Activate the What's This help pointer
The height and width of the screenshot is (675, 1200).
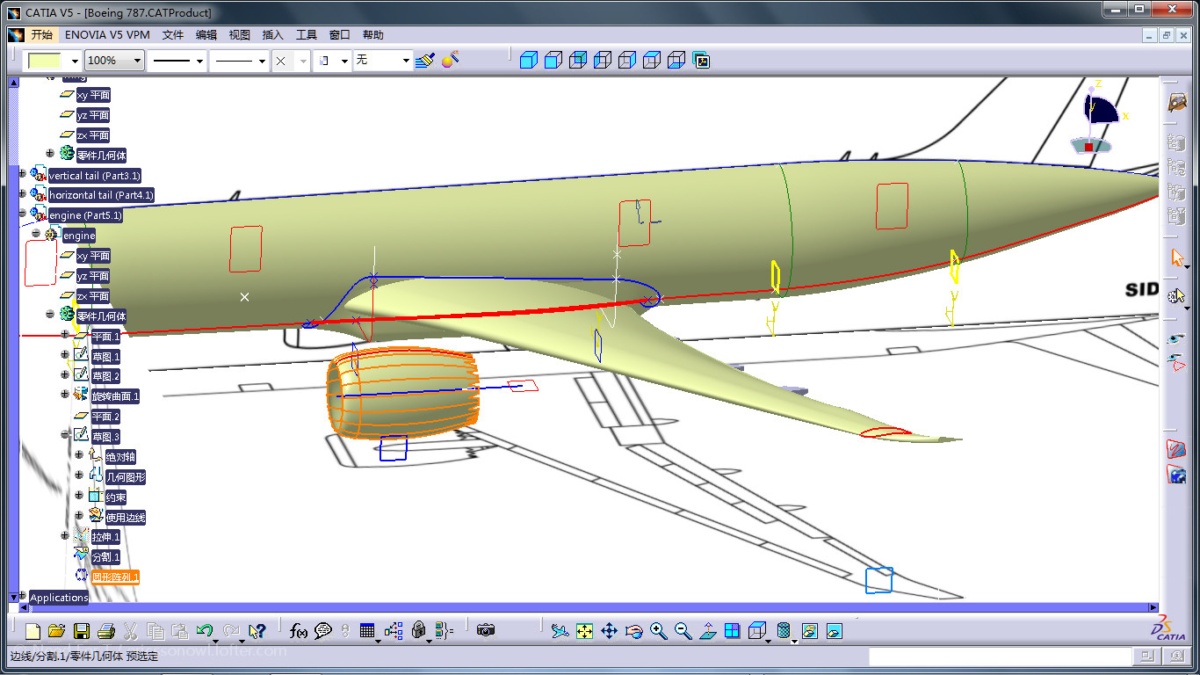pyautogui.click(x=257, y=631)
